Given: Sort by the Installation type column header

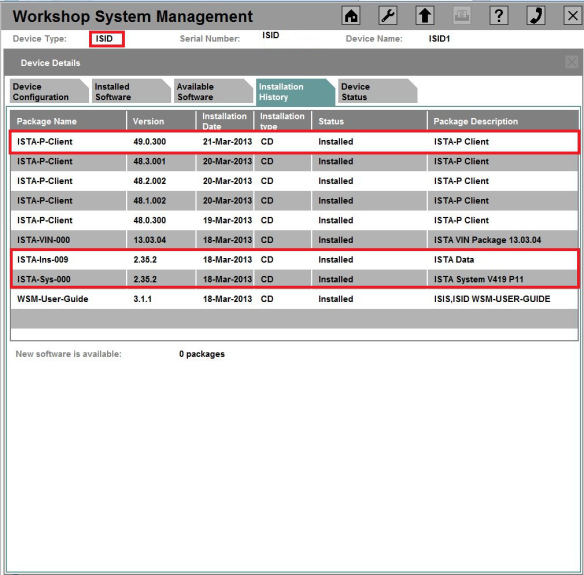Looking at the screenshot, I should pyautogui.click(x=283, y=121).
